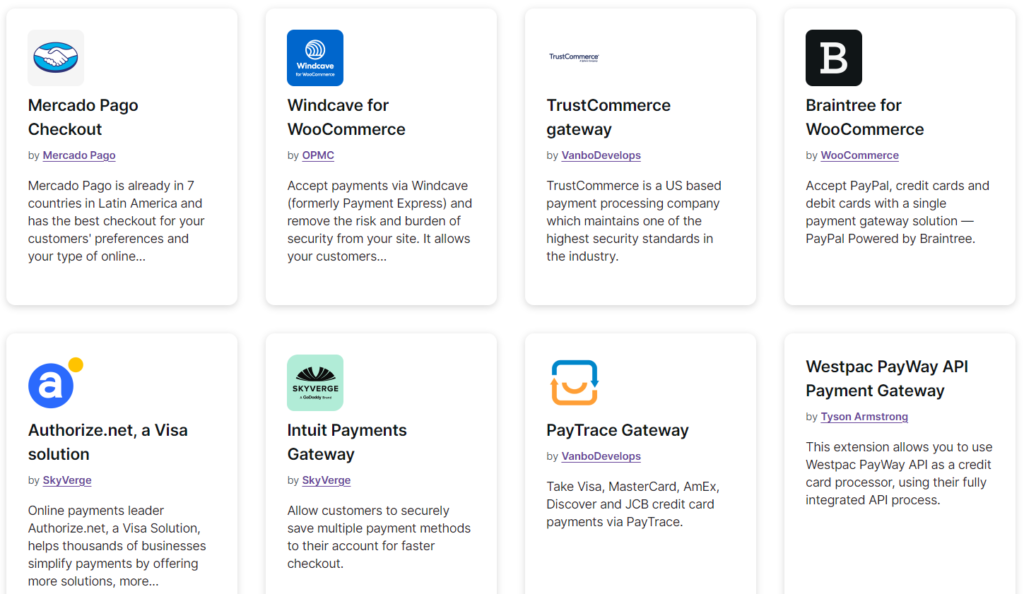The image size is (1024, 594).
Task: Open the Mercado Pago vendor link
Action: [78, 155]
